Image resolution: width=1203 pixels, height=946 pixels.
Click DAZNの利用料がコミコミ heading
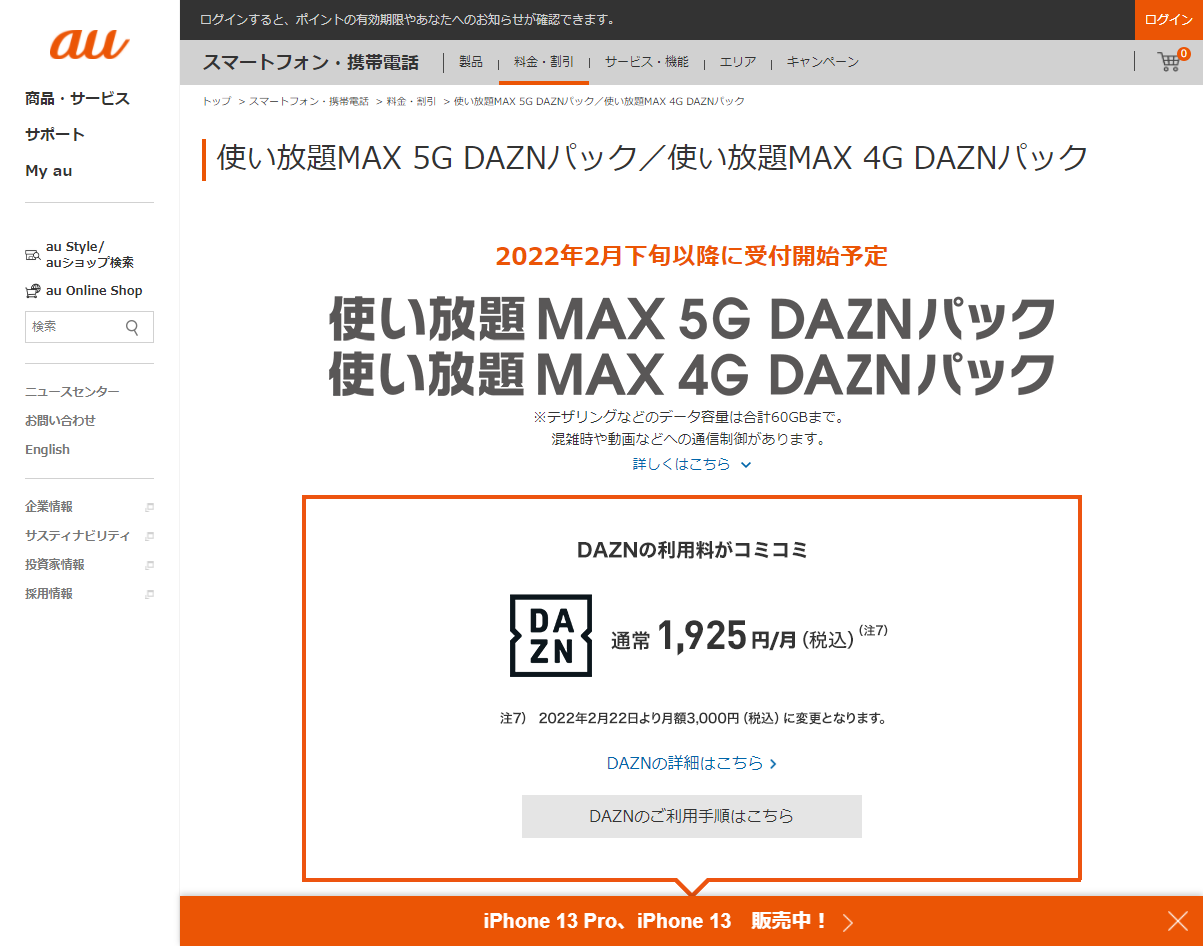(692, 550)
